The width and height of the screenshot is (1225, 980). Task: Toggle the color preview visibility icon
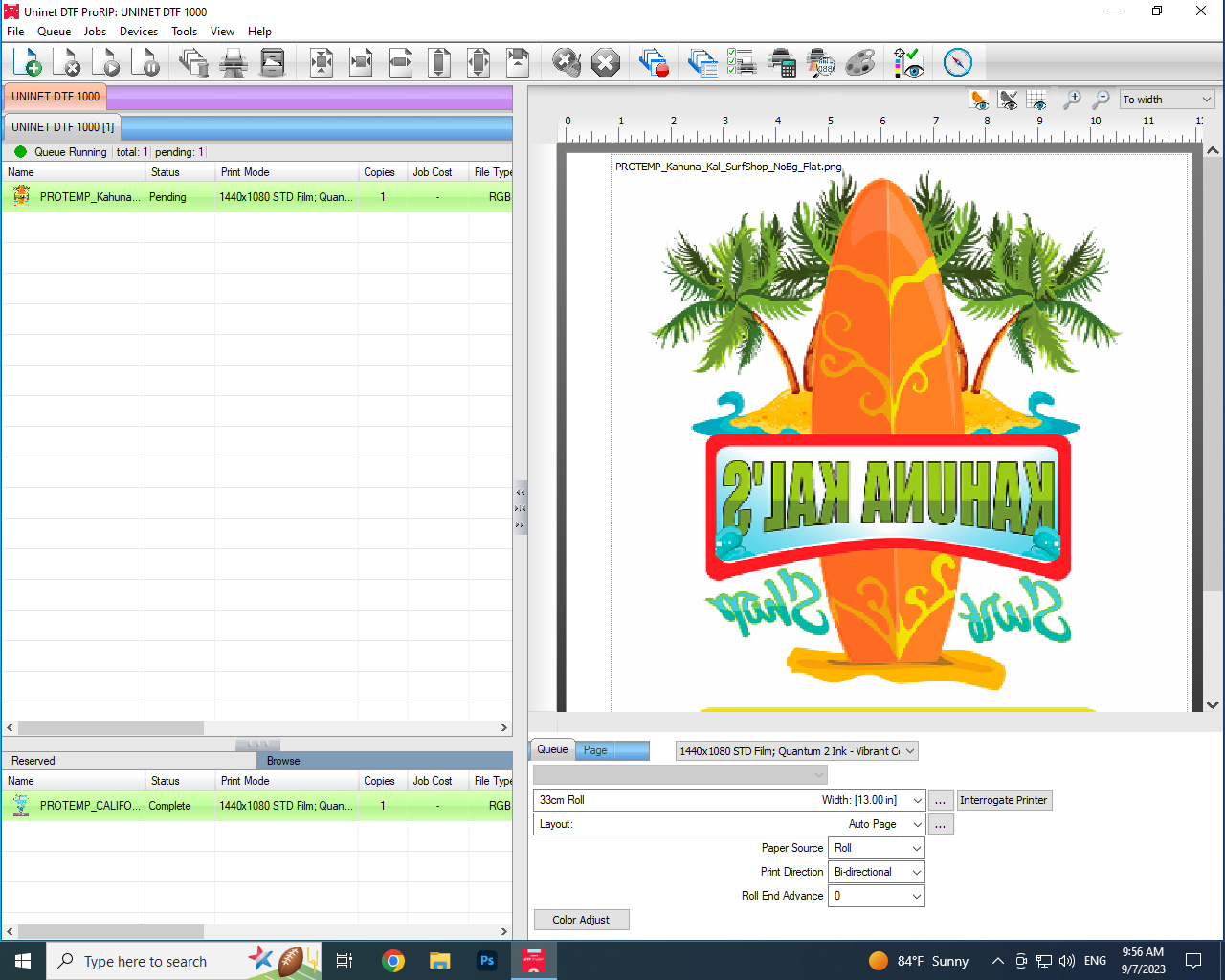pyautogui.click(x=978, y=100)
